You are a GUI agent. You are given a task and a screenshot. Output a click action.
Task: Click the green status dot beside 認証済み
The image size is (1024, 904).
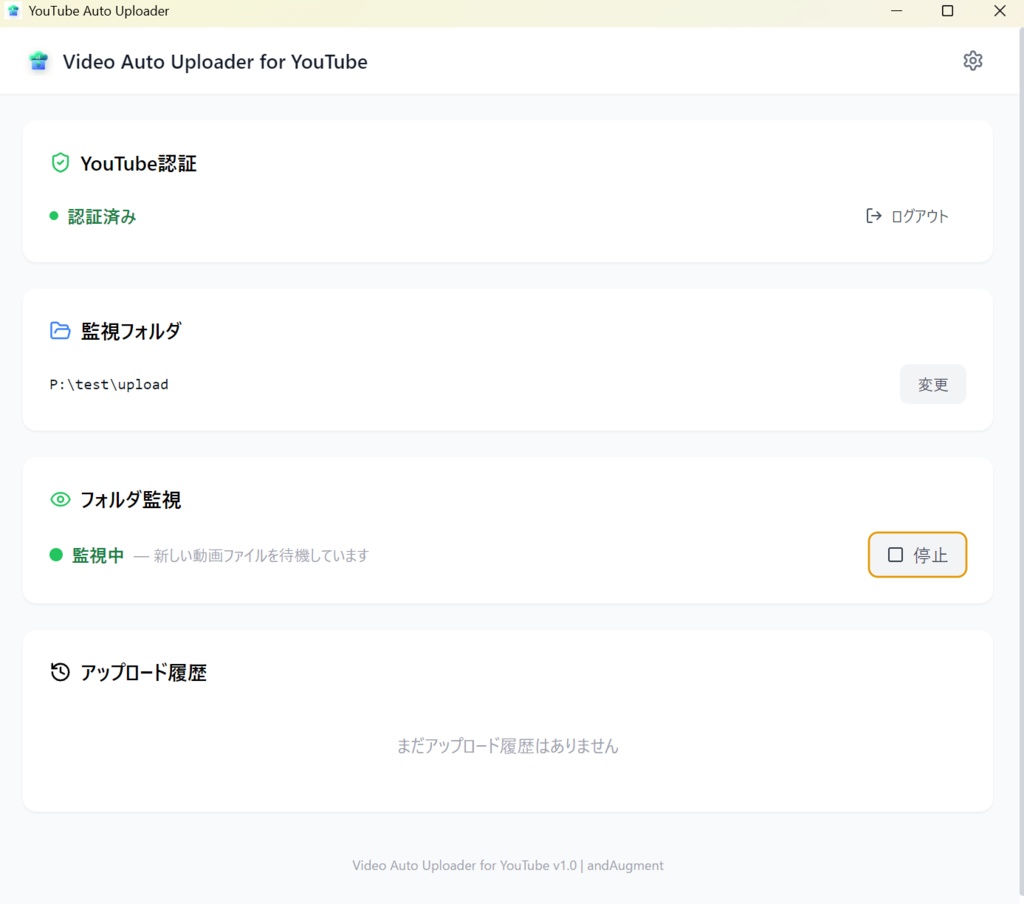(x=54, y=216)
